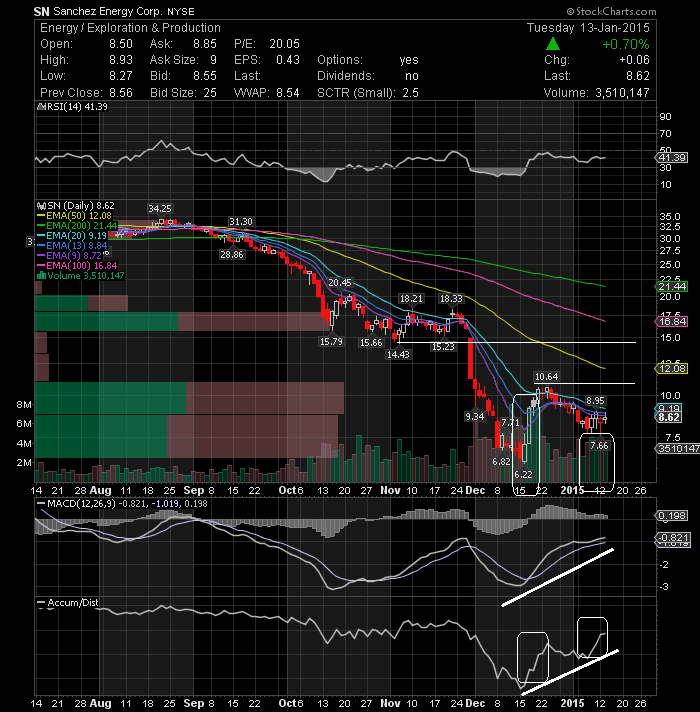Click the SN ticker symbol in header
700x712 pixels.
41,11
